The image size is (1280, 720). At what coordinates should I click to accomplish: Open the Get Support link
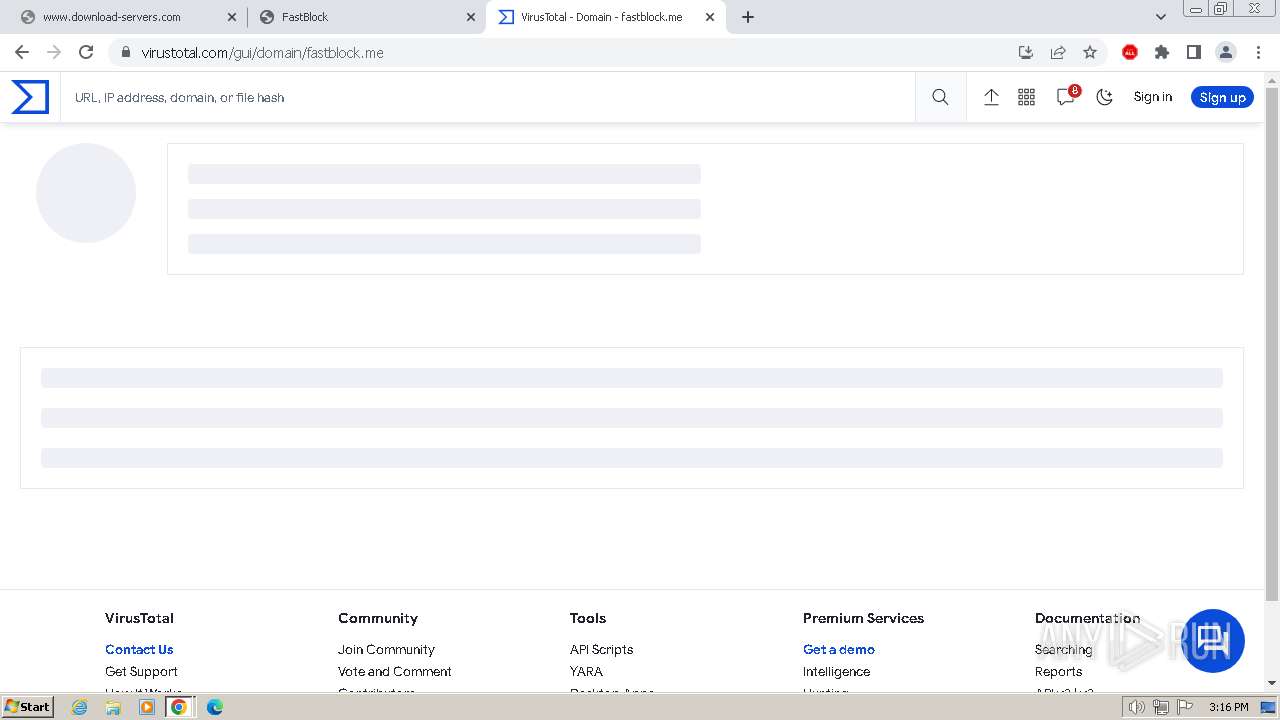pos(141,671)
